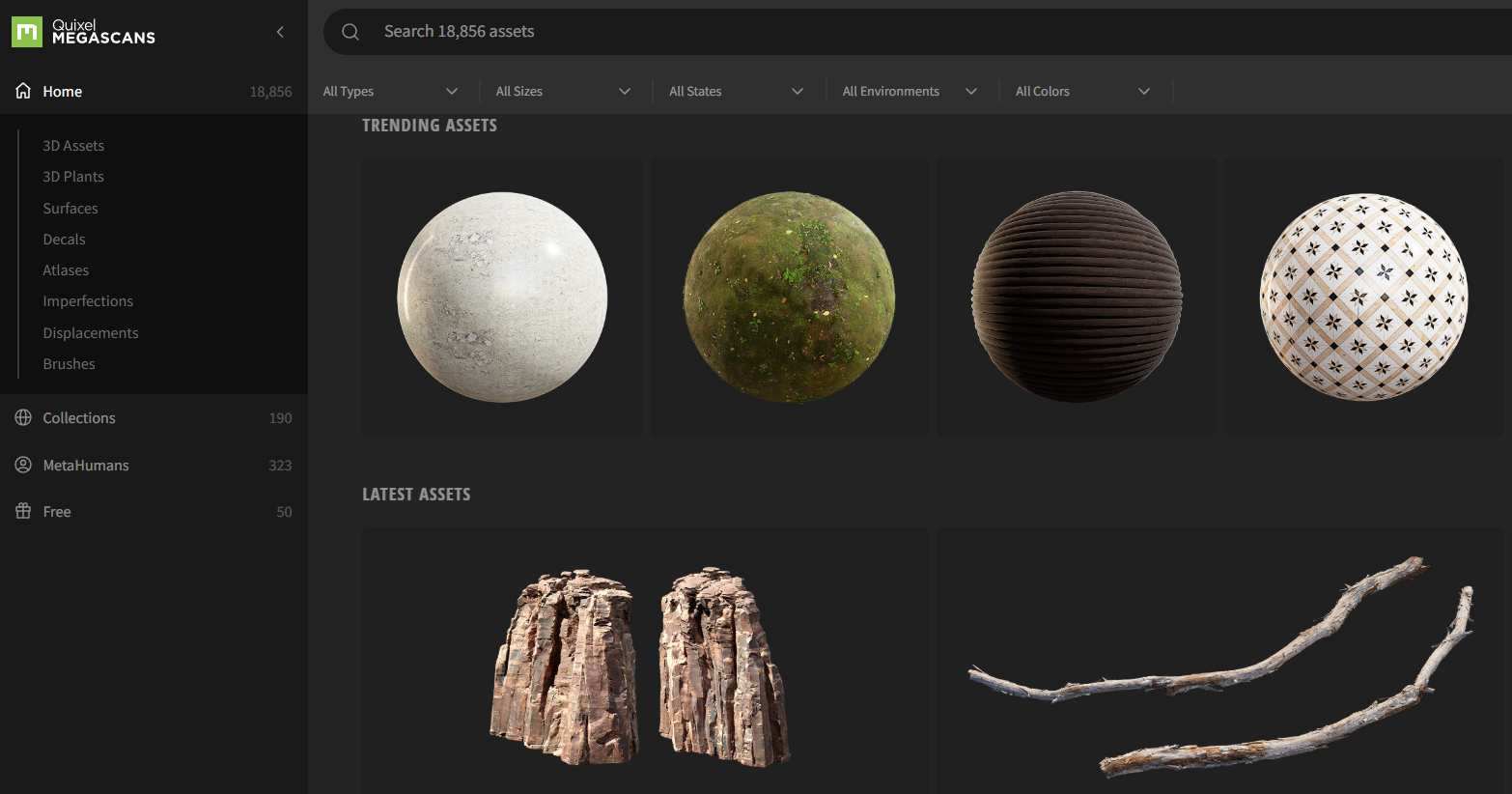Click the Collections globe icon
Screen dimensions: 1512x794
click(x=23, y=417)
